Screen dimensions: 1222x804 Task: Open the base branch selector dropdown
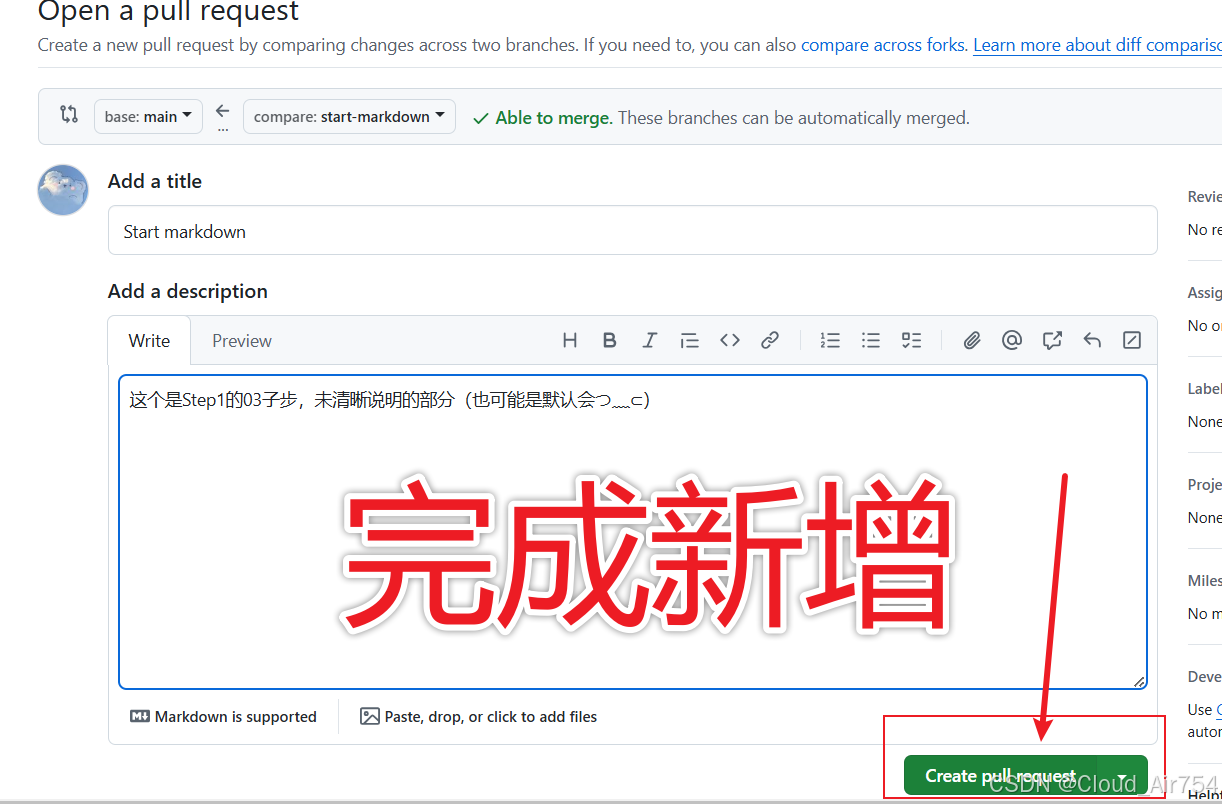147,116
